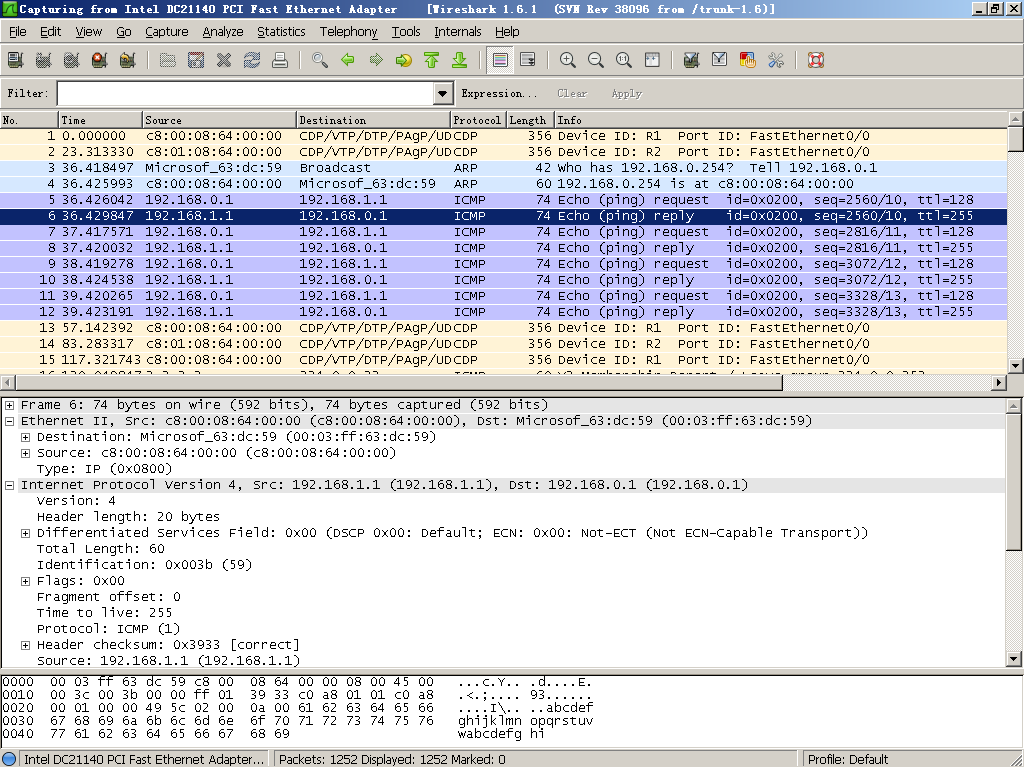Viewport: 1024px width, 768px height.
Task: Click packet details pane scrollbar thumb
Action: click(1014, 482)
